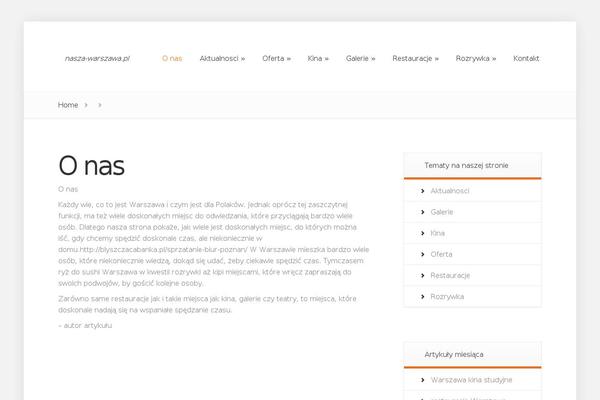The width and height of the screenshot is (600, 400).
Task: Click the nasza-warszawa.pl site logo
Action: click(x=98, y=59)
